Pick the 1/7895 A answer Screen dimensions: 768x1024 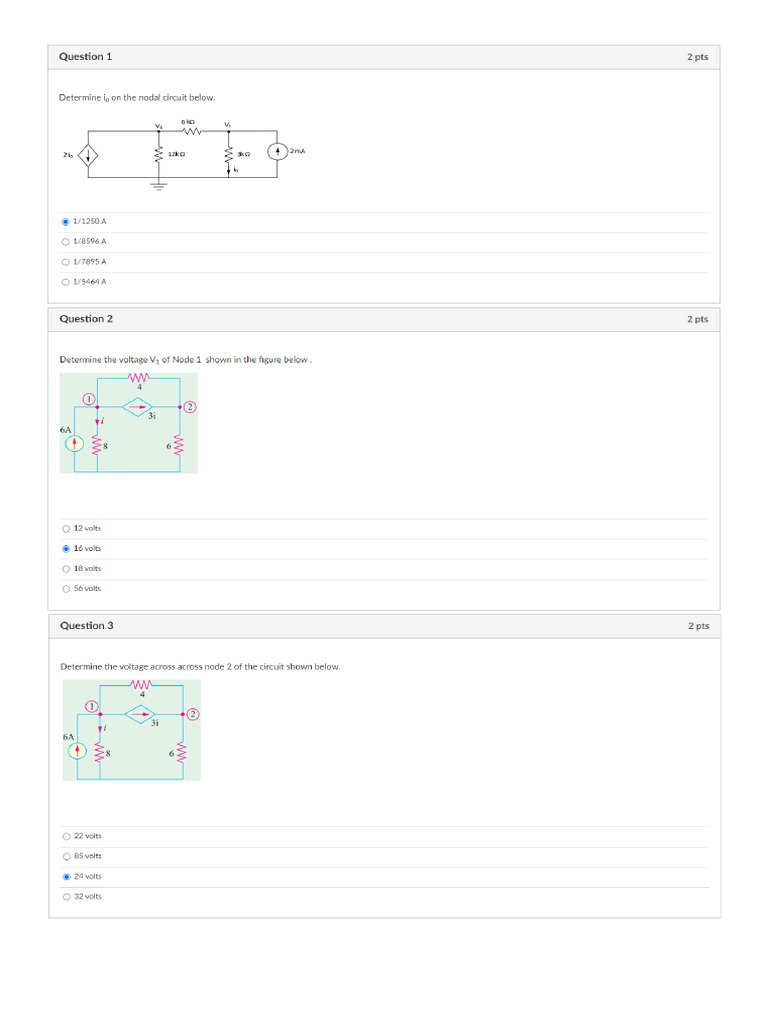point(66,262)
